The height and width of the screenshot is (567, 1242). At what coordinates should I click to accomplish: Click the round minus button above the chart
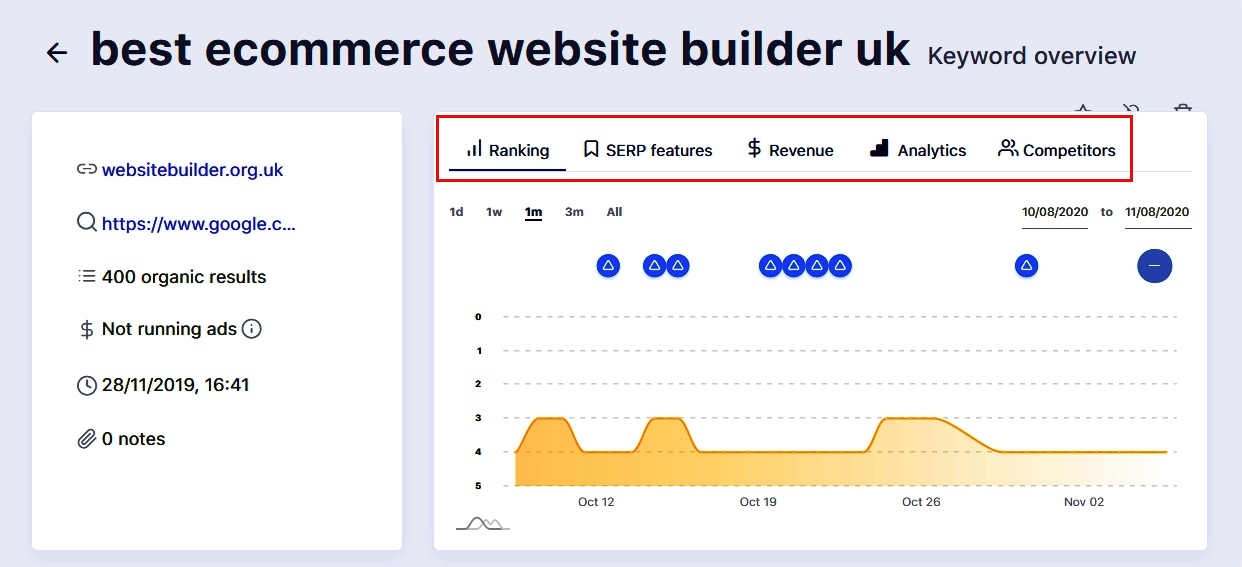(1154, 265)
